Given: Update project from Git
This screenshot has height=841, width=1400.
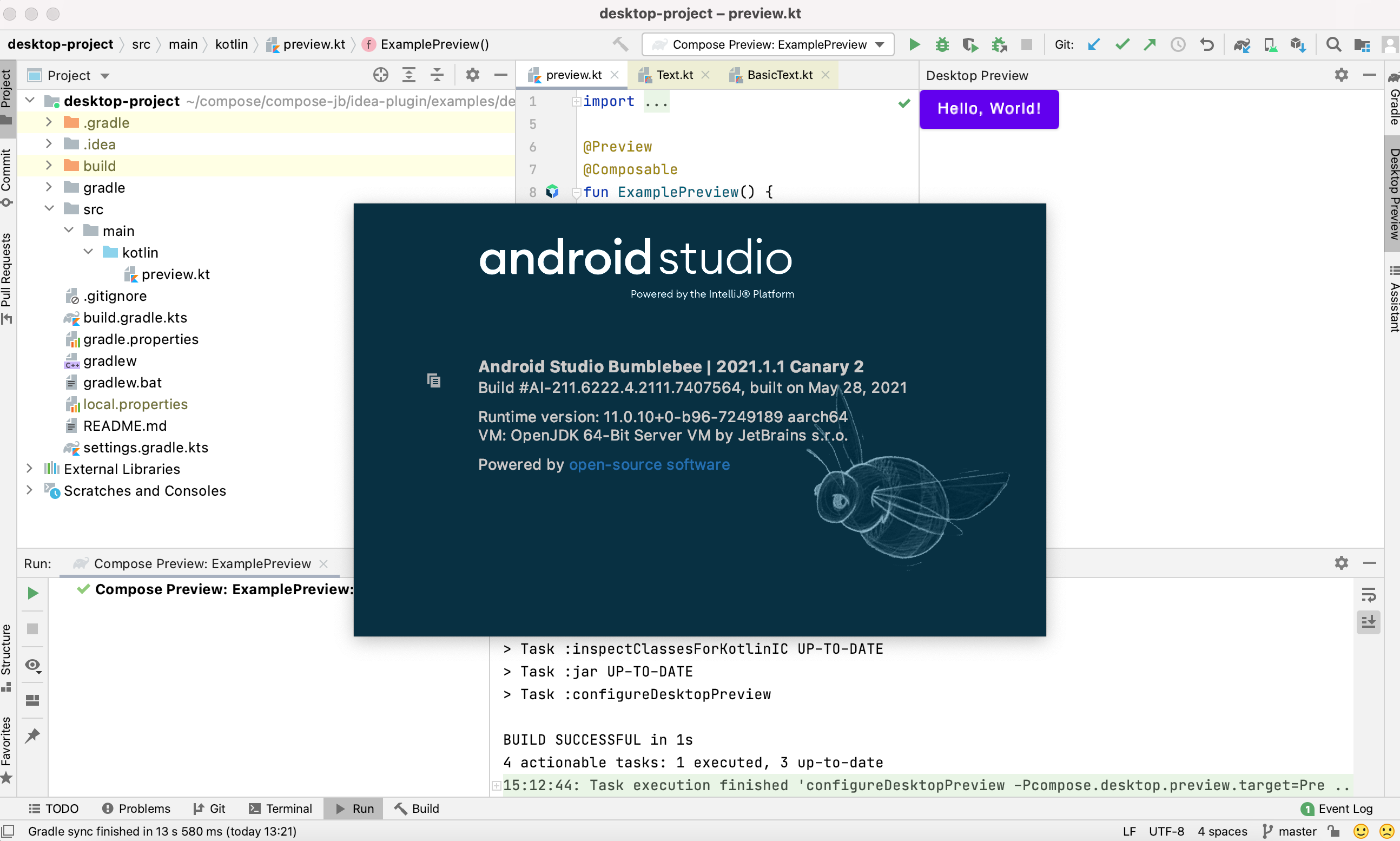Looking at the screenshot, I should tap(1094, 44).
